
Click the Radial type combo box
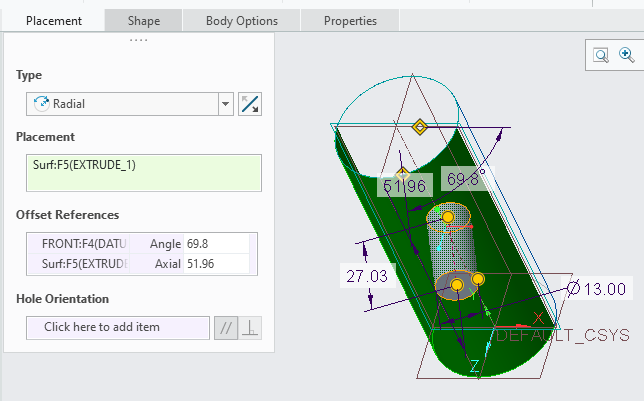(130, 104)
